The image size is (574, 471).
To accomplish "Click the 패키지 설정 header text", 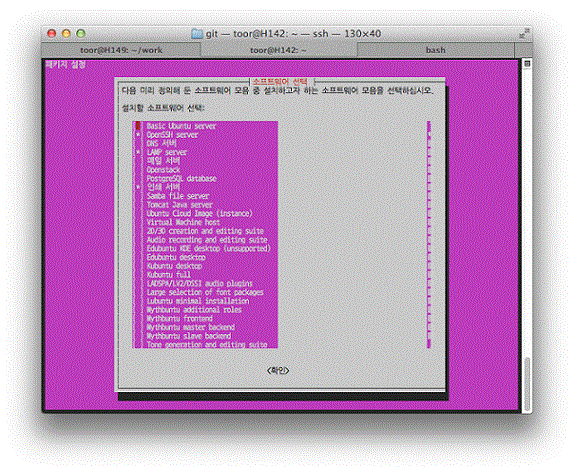I will click(66, 65).
